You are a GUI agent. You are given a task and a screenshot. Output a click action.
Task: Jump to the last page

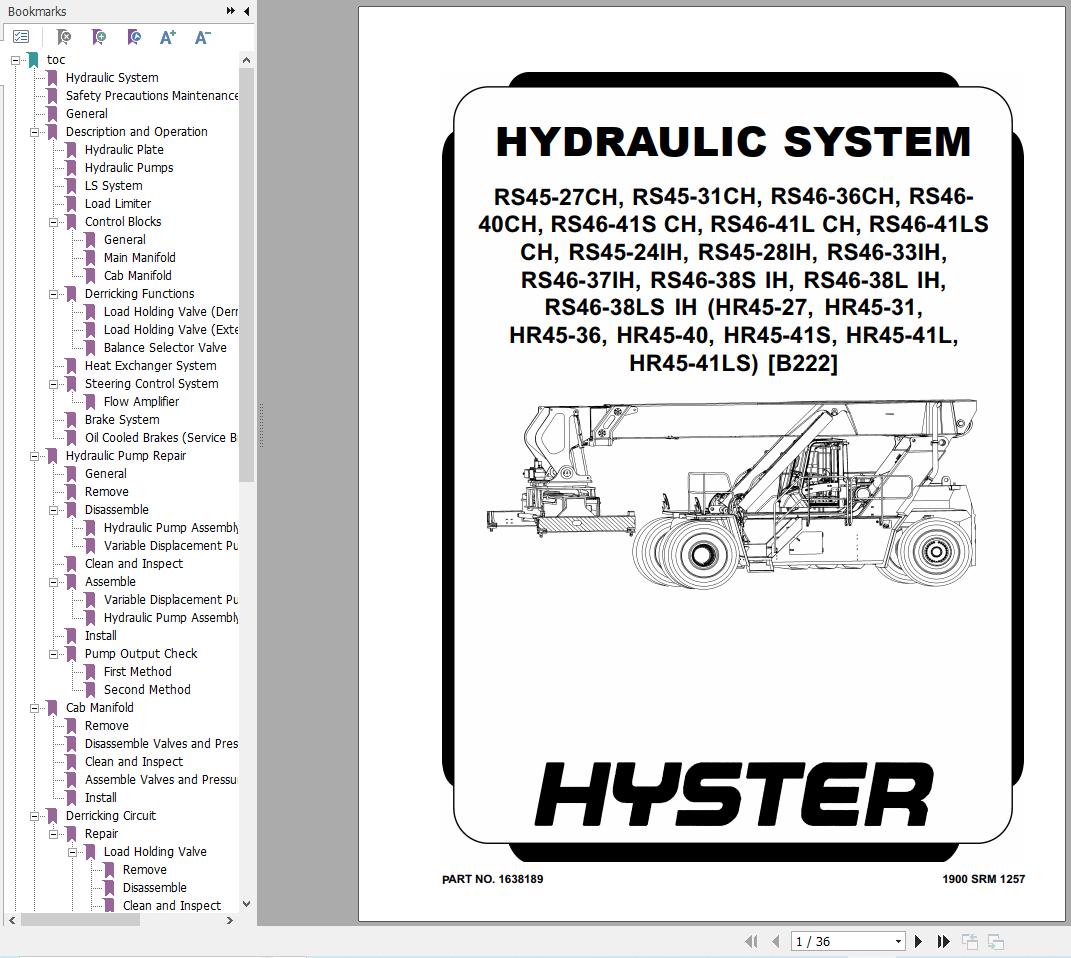coord(943,941)
